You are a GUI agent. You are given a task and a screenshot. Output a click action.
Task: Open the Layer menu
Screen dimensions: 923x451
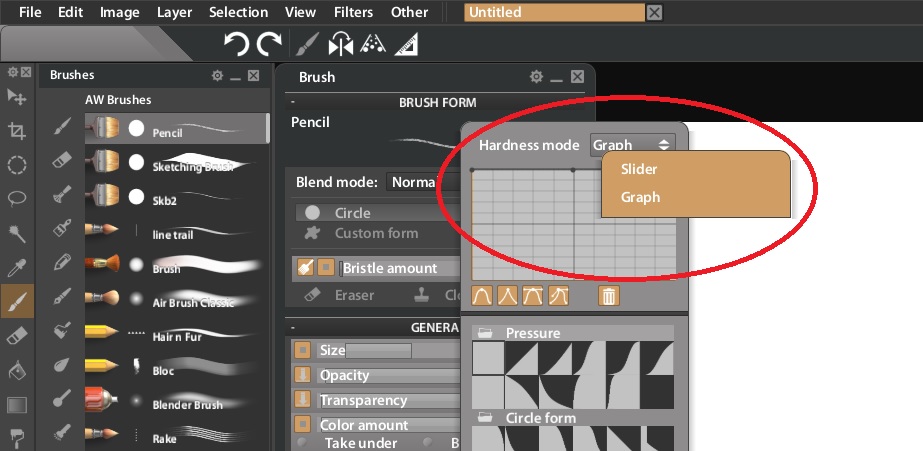tap(174, 12)
